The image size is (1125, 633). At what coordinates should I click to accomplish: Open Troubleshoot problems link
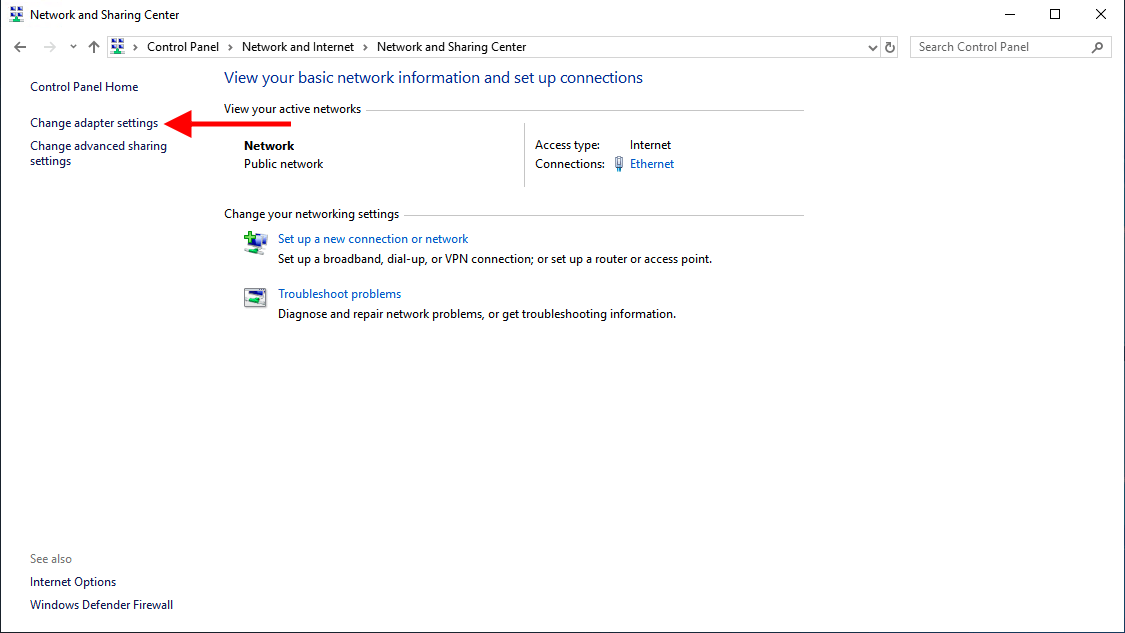(339, 294)
